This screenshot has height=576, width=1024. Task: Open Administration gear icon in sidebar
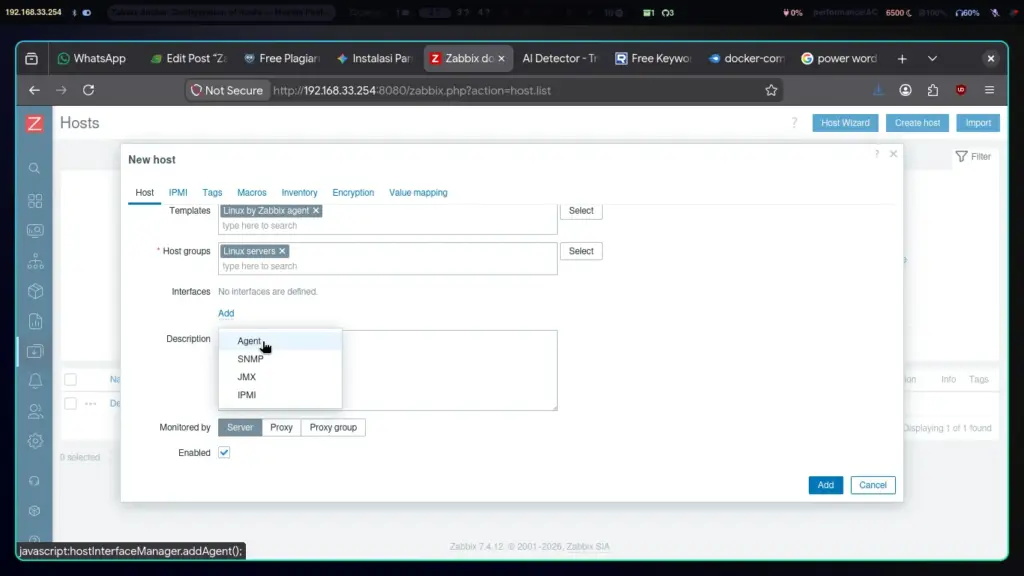pyautogui.click(x=35, y=441)
